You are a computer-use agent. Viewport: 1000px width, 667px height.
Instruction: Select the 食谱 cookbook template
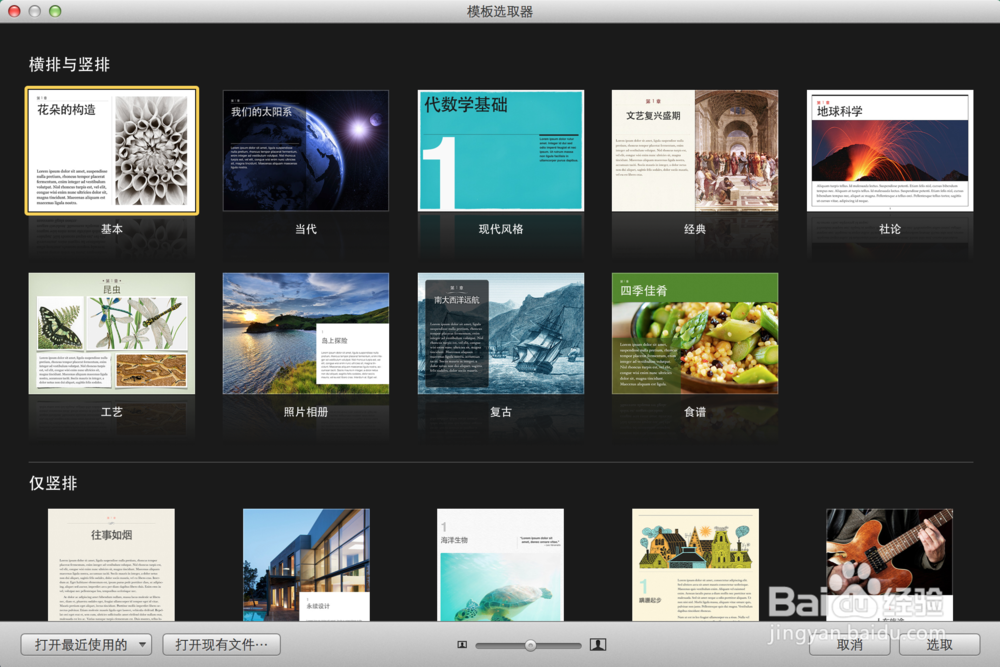click(x=694, y=333)
